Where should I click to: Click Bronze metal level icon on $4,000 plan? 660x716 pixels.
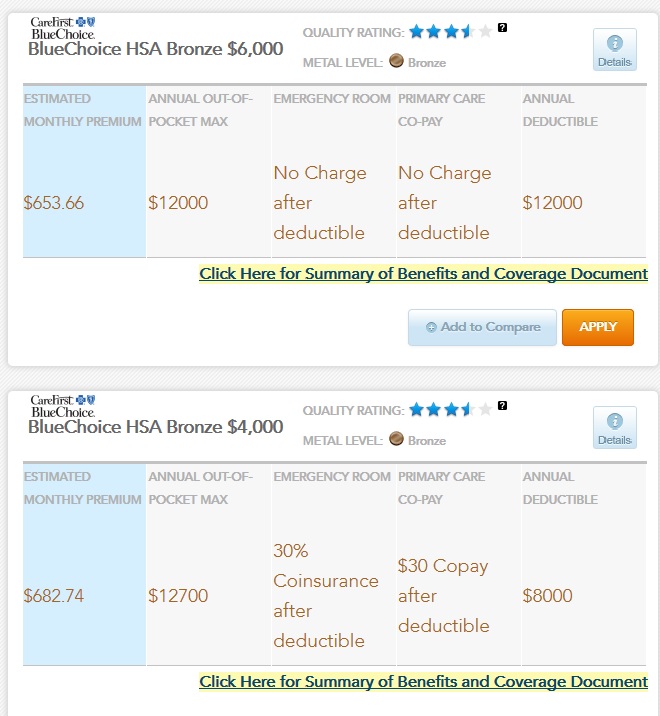pyautogui.click(x=396, y=439)
